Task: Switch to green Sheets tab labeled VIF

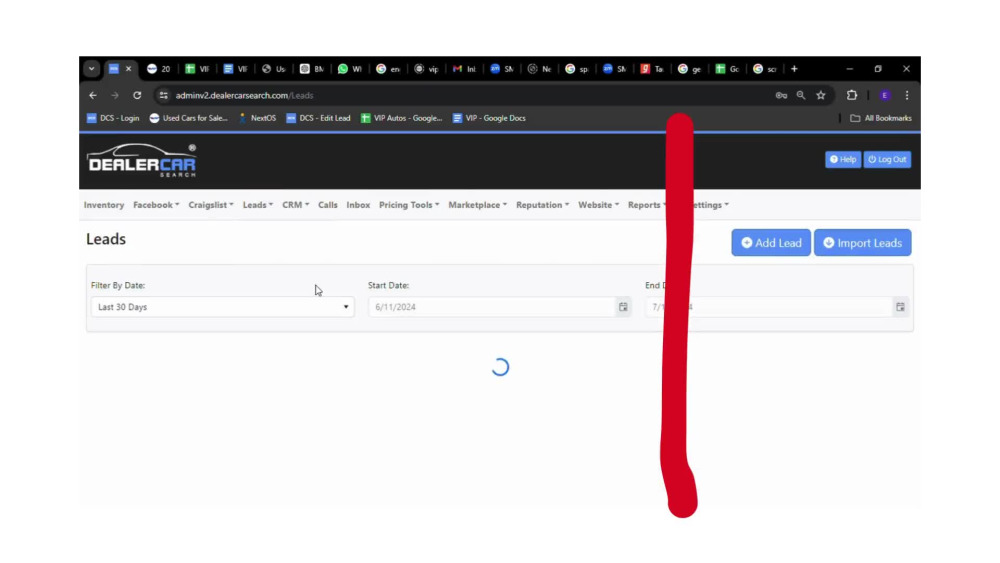Action: coord(197,69)
